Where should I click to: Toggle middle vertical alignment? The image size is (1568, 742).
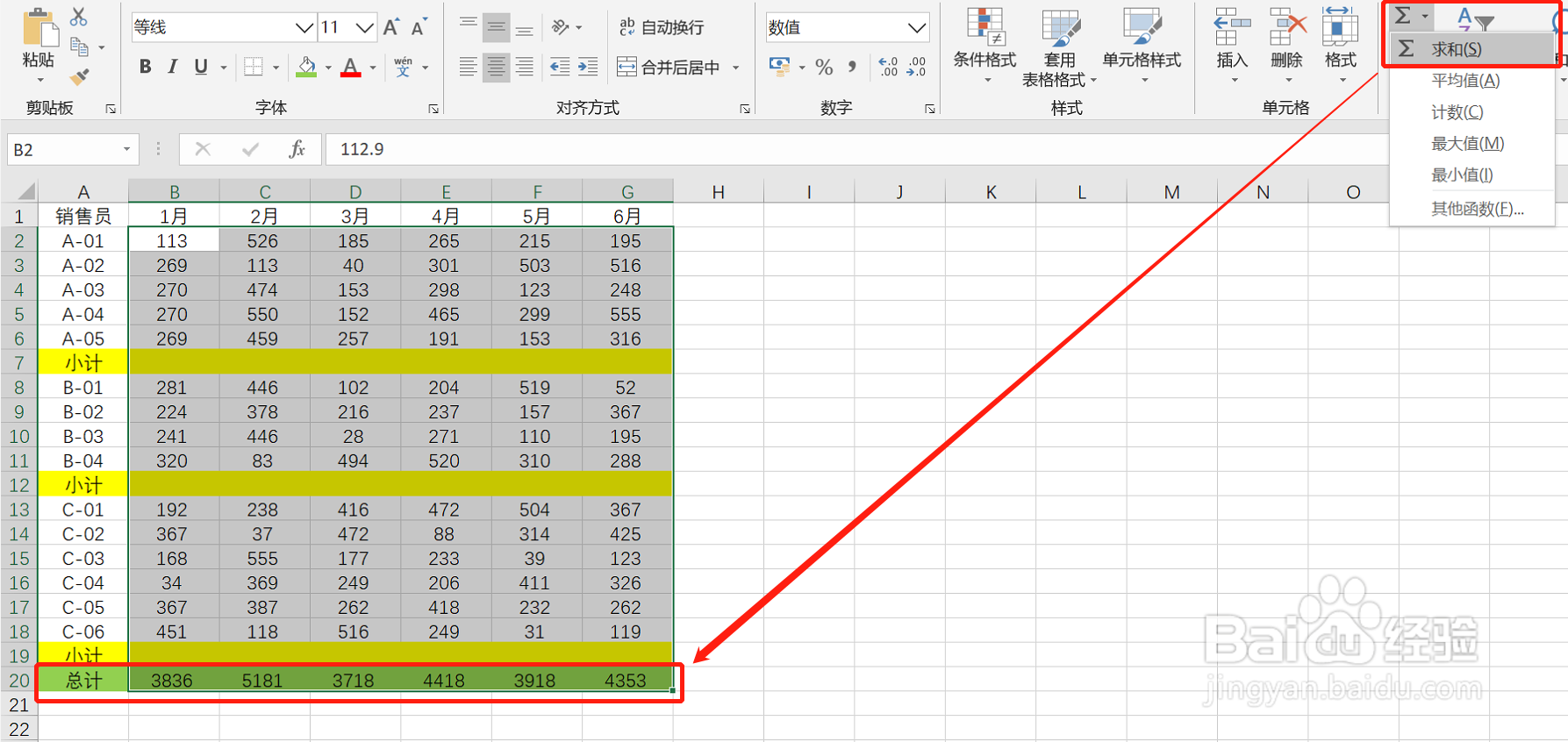[x=497, y=27]
